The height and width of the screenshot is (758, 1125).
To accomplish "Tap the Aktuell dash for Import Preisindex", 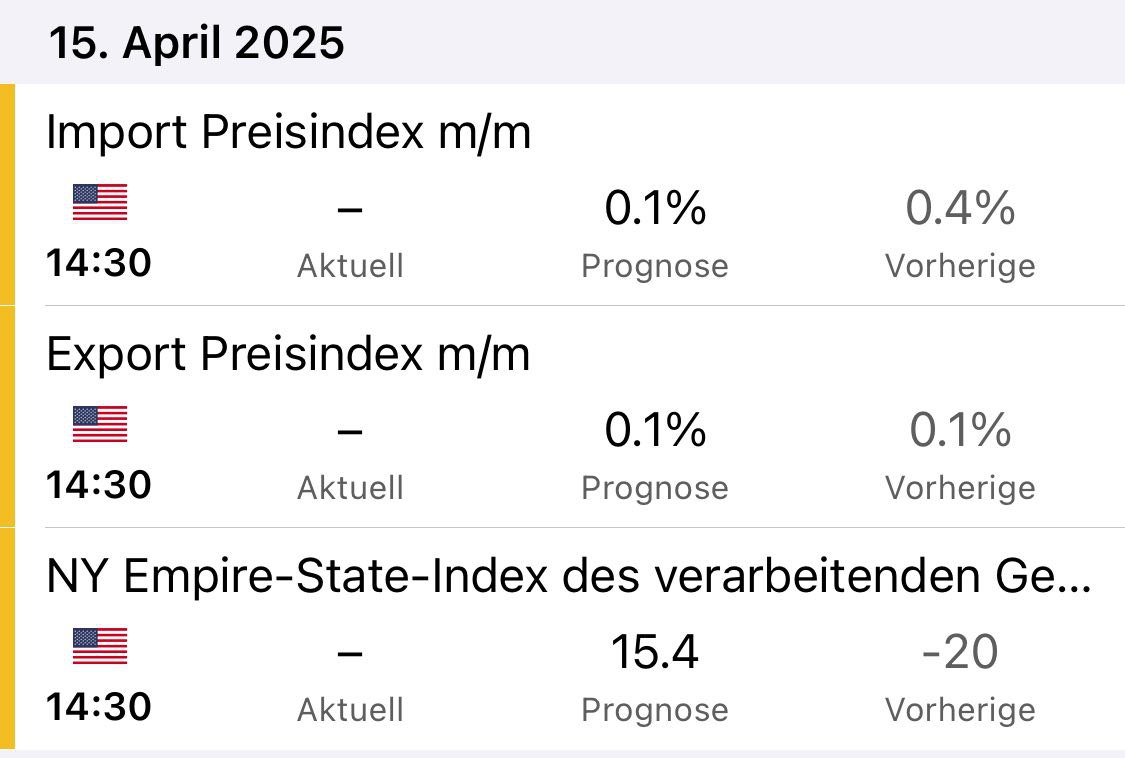I will click(x=350, y=210).
